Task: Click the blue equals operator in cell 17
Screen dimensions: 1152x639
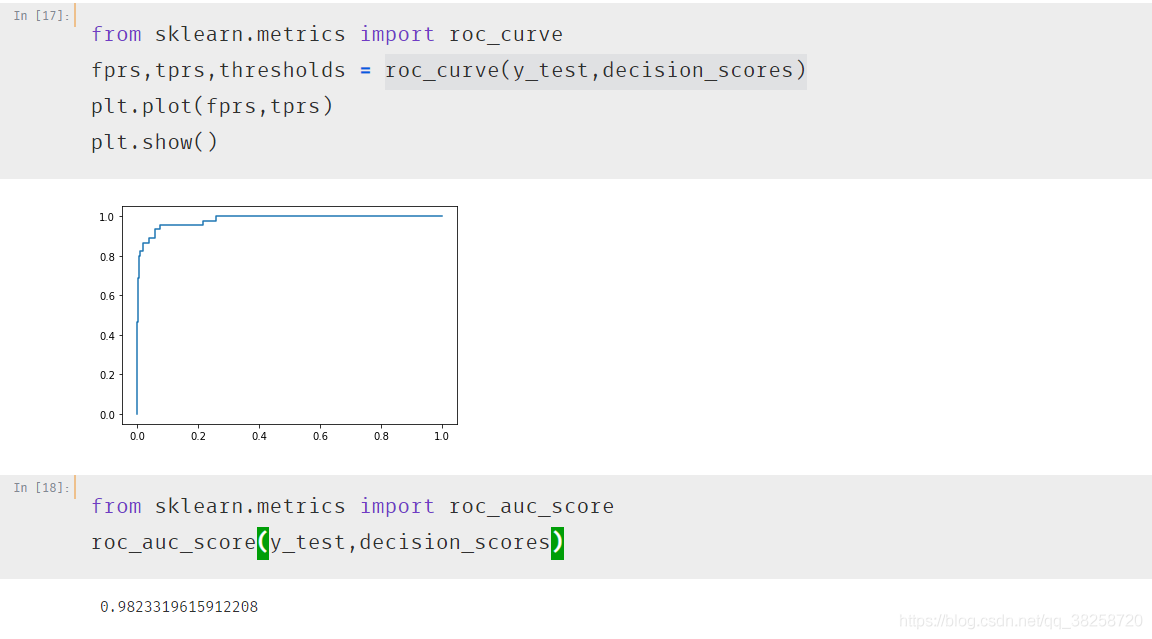Action: [x=365, y=71]
